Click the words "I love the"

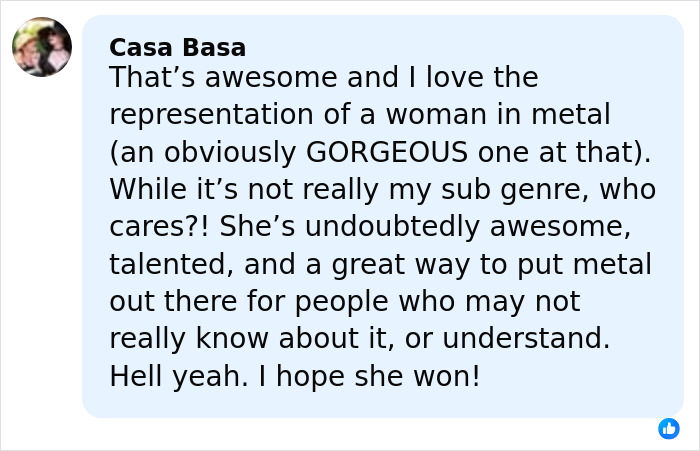point(472,77)
